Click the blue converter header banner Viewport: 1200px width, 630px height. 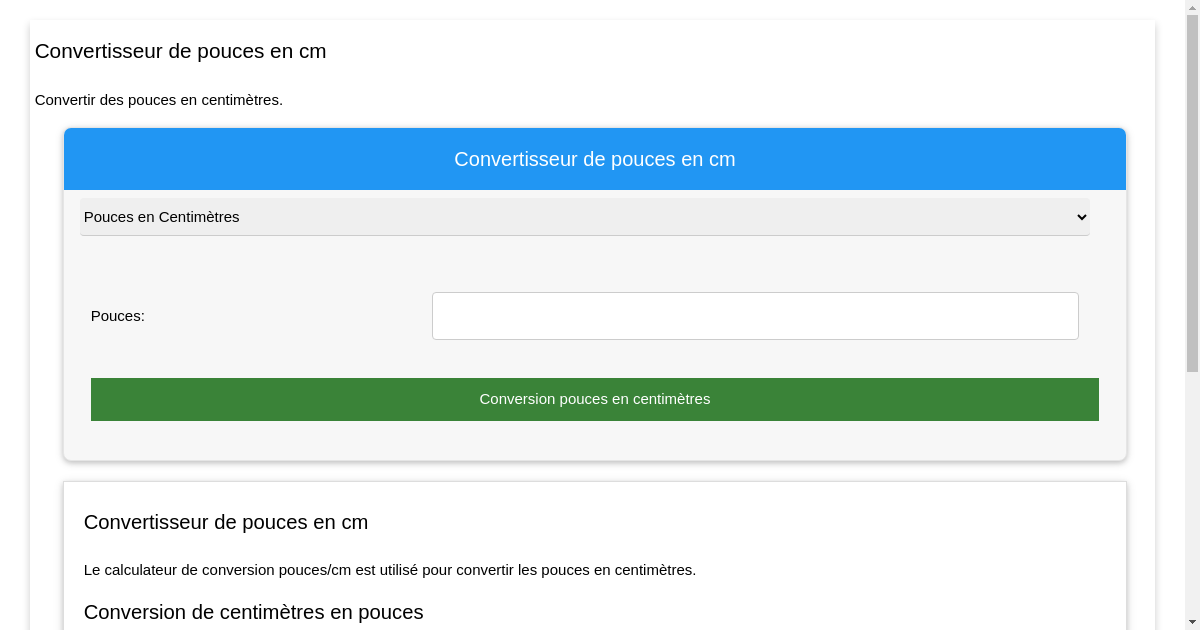click(x=595, y=158)
